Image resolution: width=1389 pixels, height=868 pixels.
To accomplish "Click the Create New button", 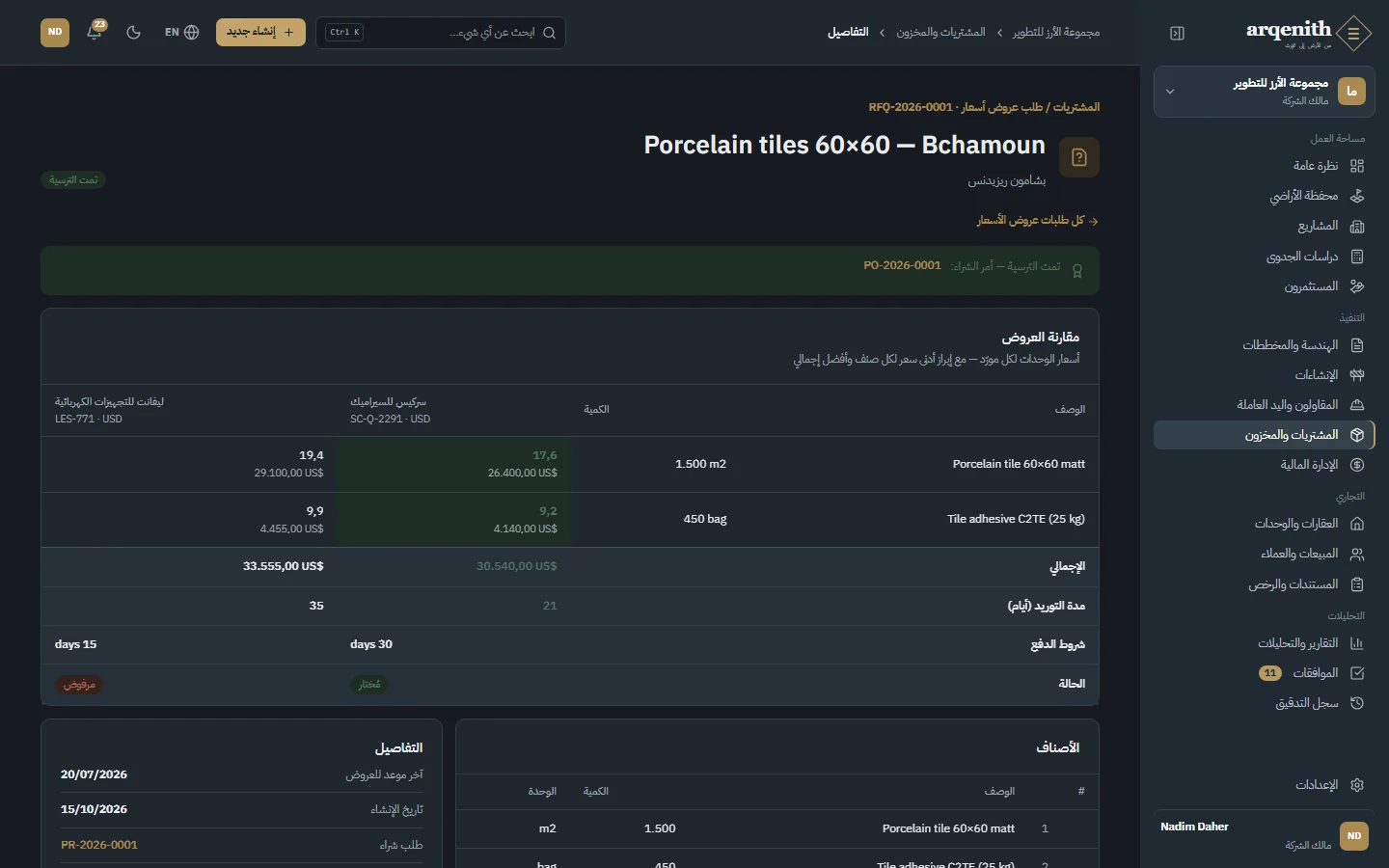I will pos(260,32).
